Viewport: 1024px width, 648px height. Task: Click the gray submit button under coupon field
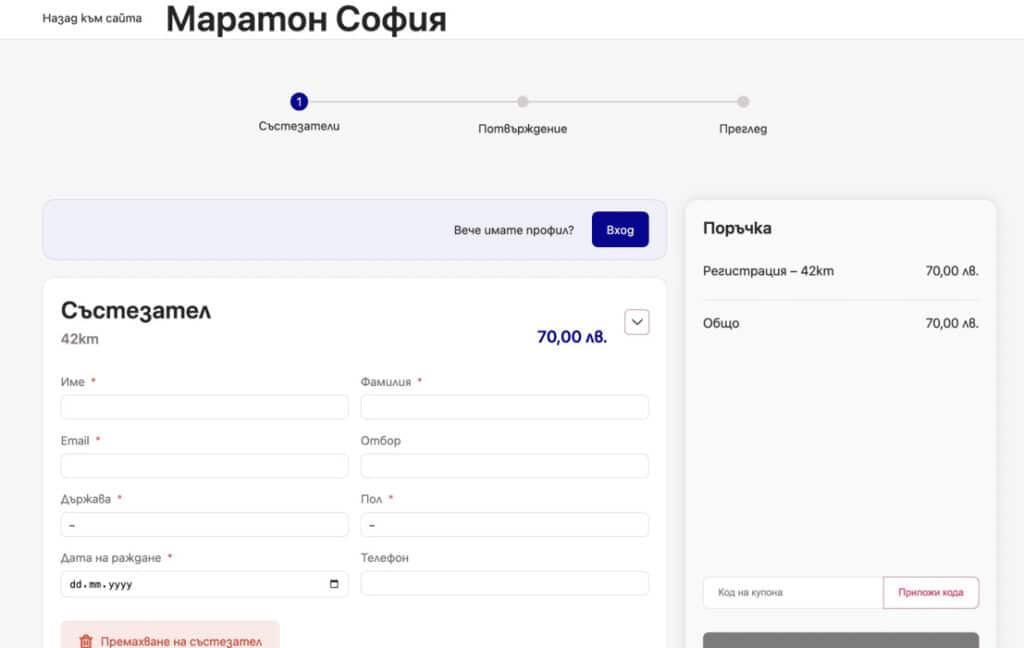[841, 640]
